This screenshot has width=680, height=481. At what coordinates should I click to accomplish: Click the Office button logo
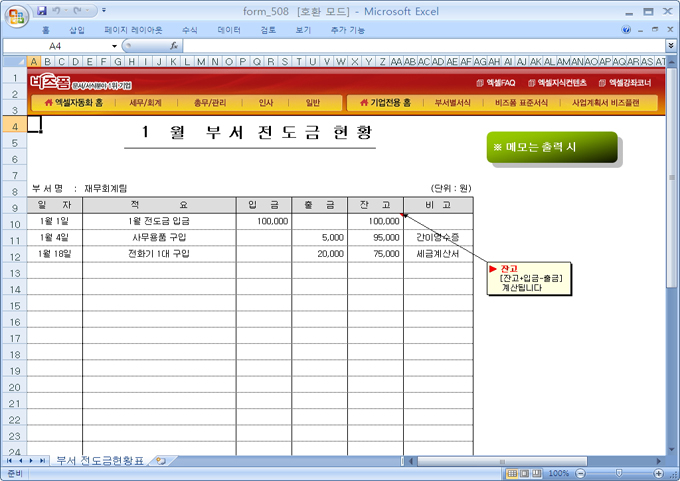tap(16, 14)
